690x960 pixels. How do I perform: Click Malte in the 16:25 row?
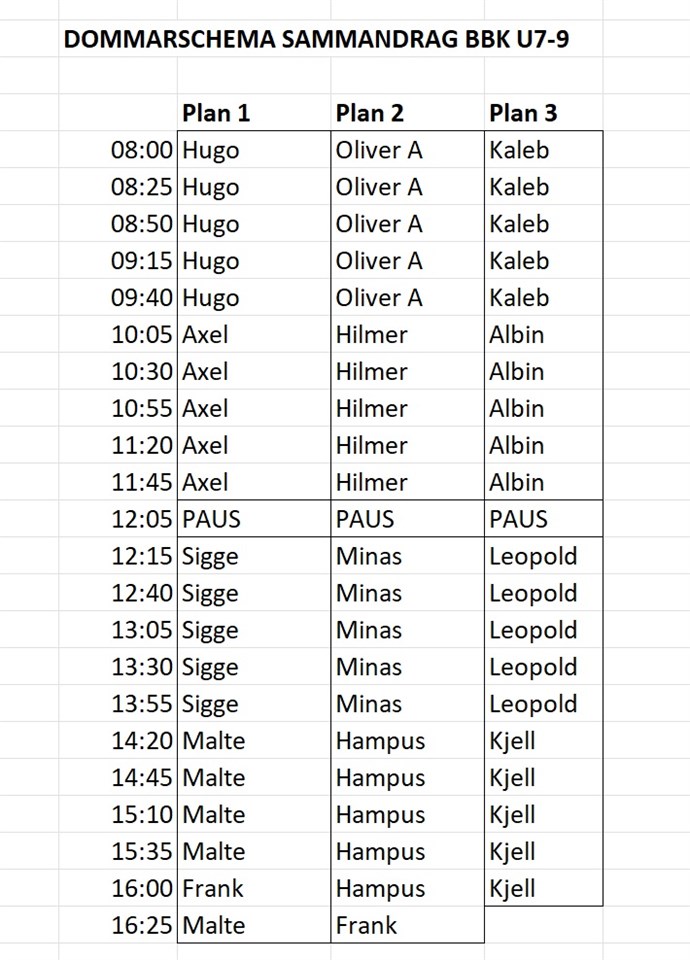click(214, 925)
